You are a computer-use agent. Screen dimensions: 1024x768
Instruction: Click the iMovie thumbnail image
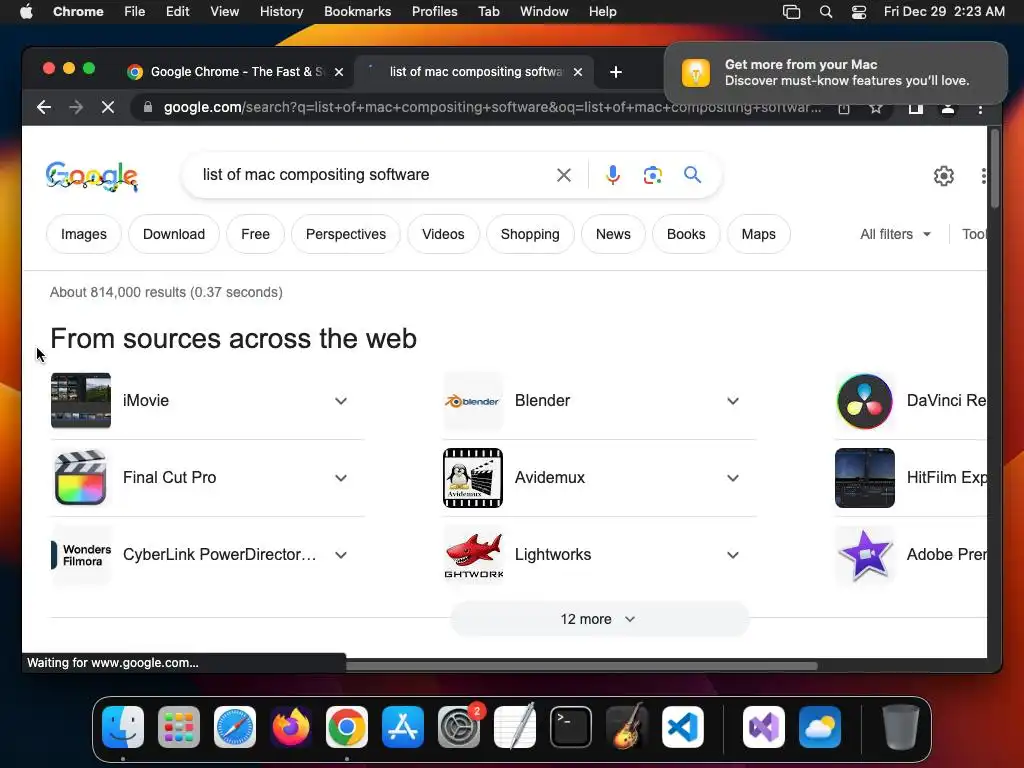point(81,400)
